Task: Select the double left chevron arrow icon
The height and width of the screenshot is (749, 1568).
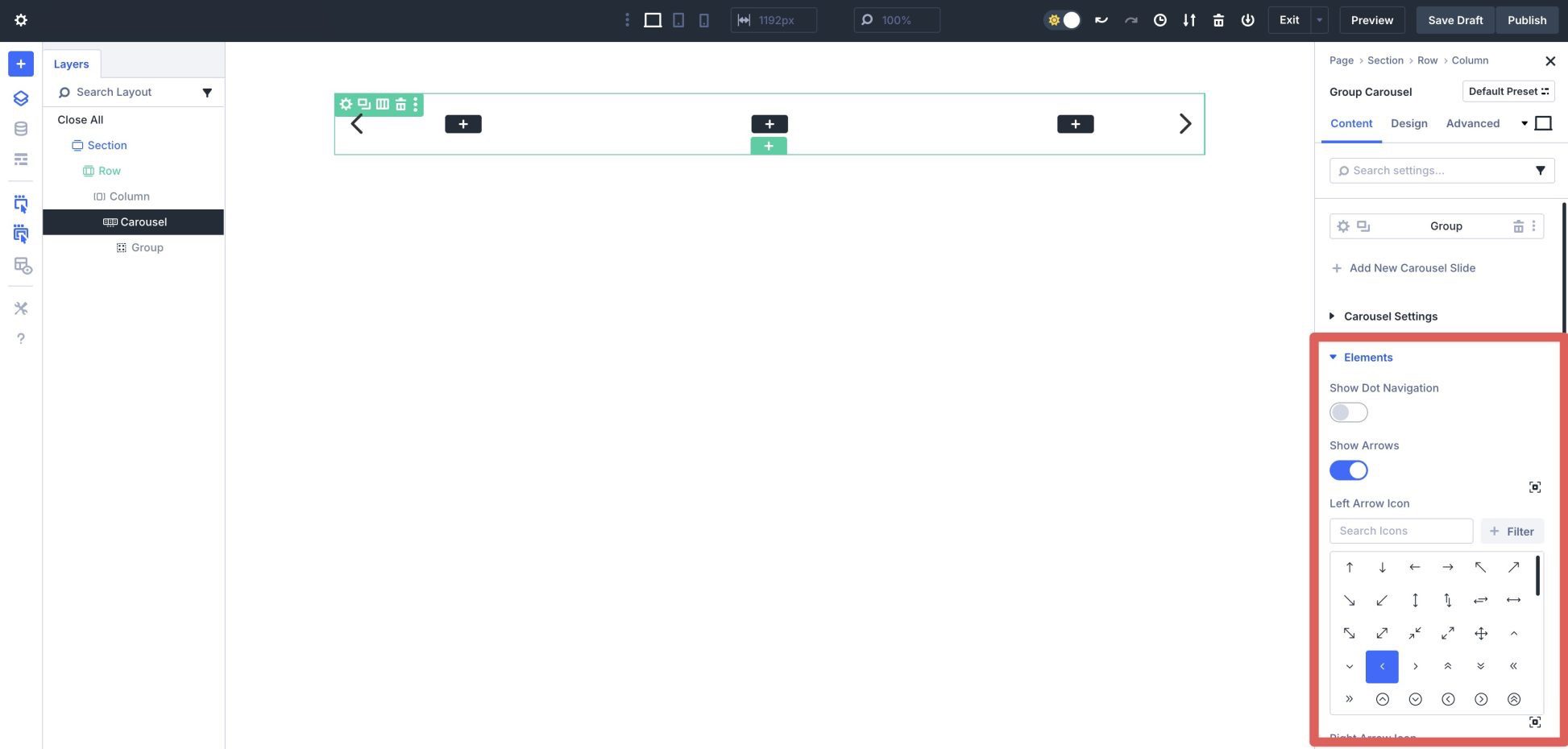Action: (1513, 666)
